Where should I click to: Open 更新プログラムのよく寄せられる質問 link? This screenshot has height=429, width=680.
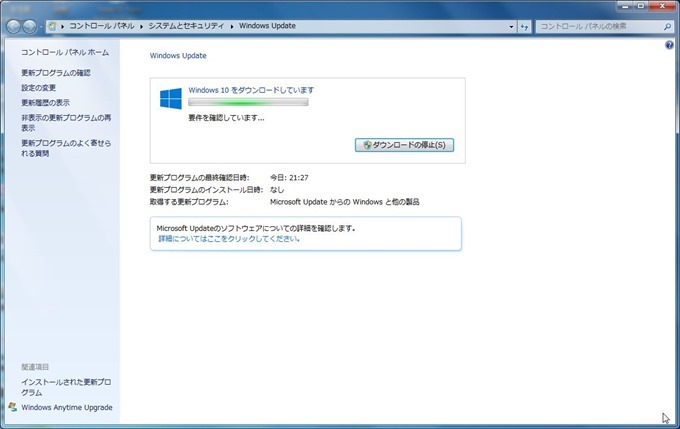coord(66,148)
